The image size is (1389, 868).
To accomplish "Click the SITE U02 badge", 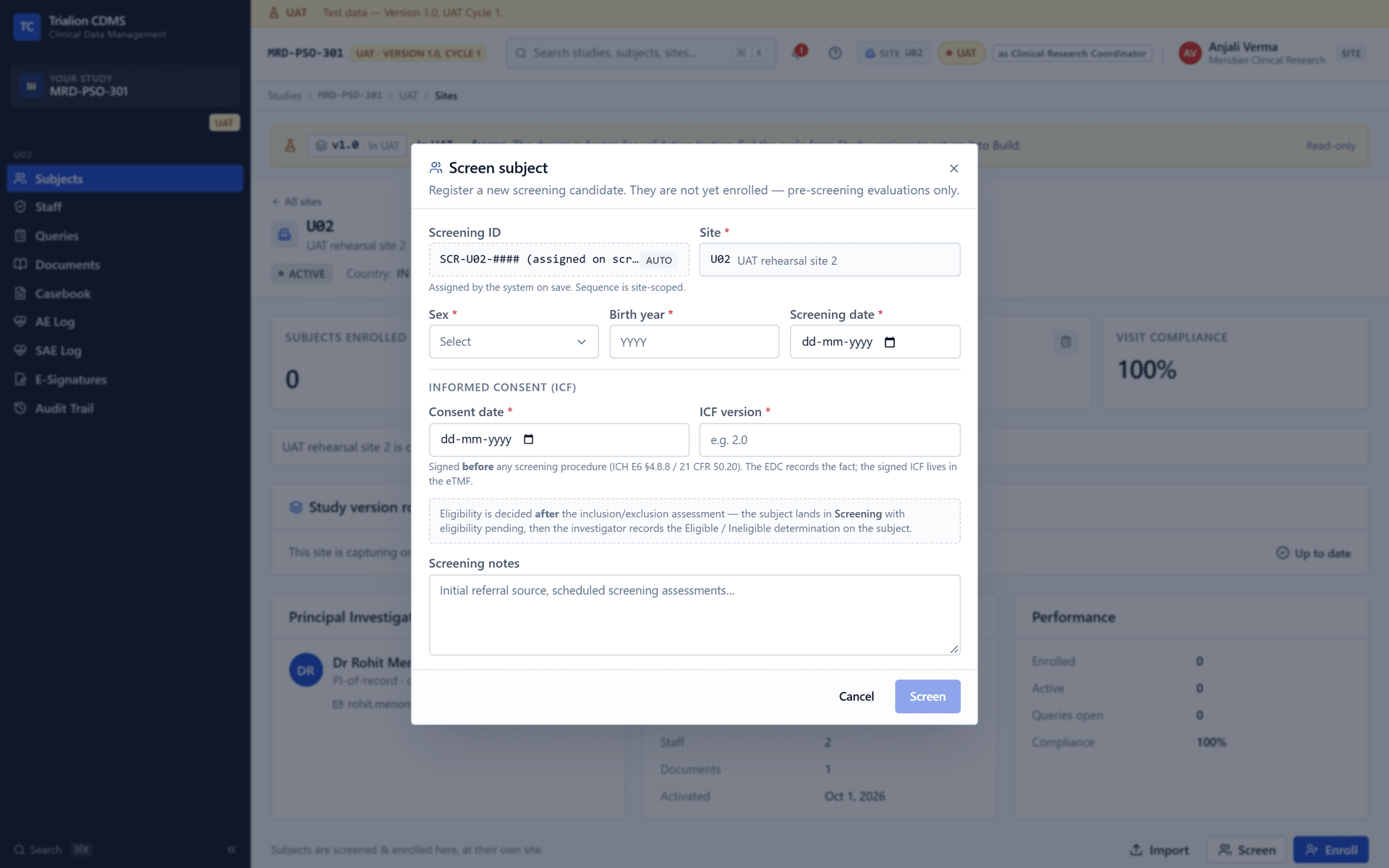I will click(x=893, y=53).
